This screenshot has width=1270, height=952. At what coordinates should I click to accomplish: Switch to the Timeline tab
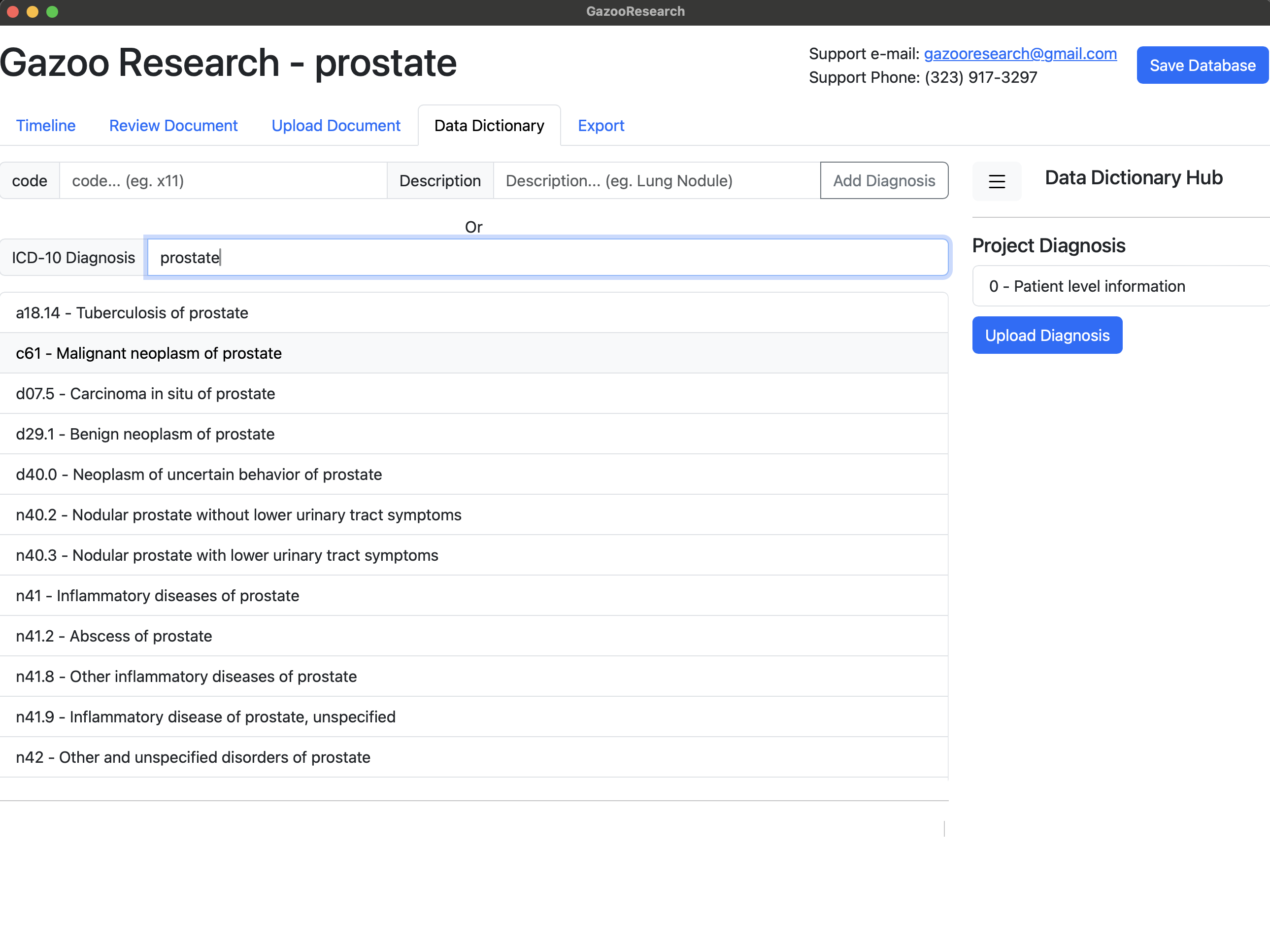[x=46, y=126]
